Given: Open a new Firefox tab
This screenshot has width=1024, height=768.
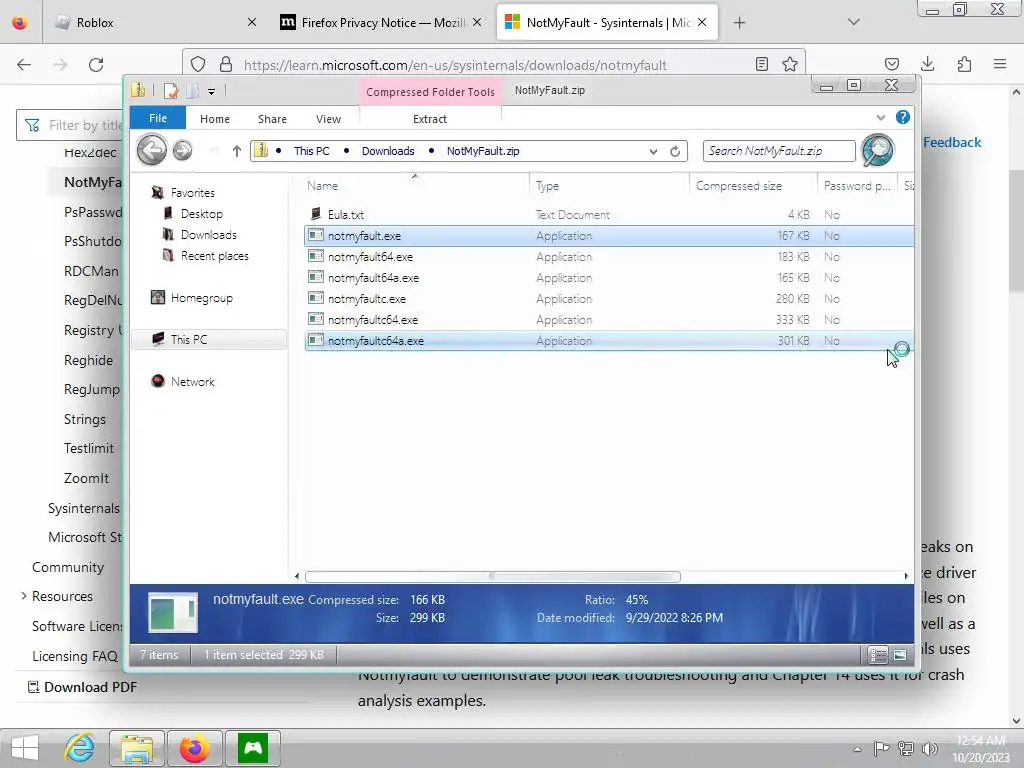Looking at the screenshot, I should coord(739,23).
